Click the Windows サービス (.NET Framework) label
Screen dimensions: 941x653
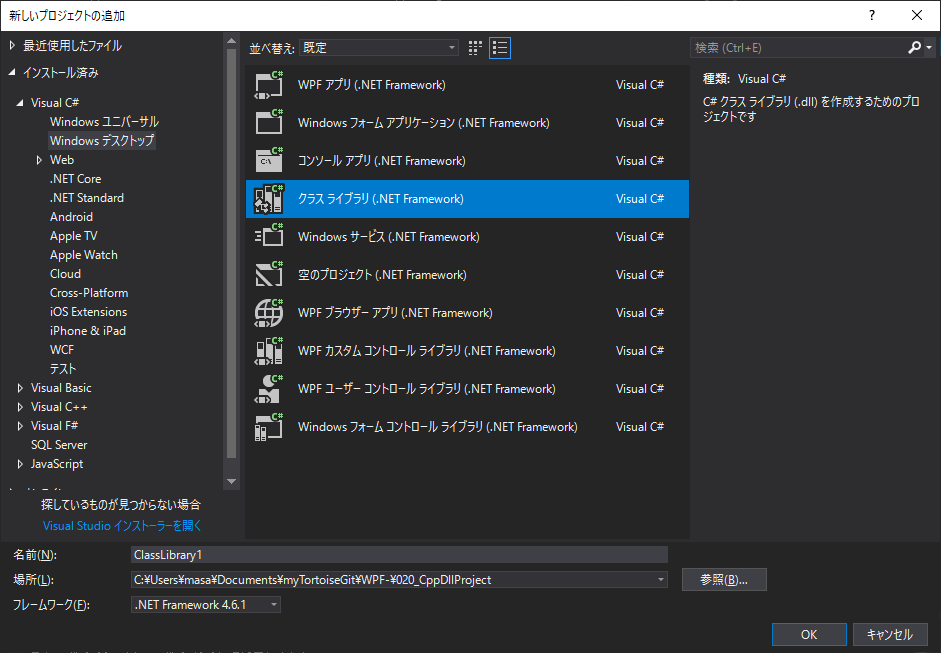(388, 237)
